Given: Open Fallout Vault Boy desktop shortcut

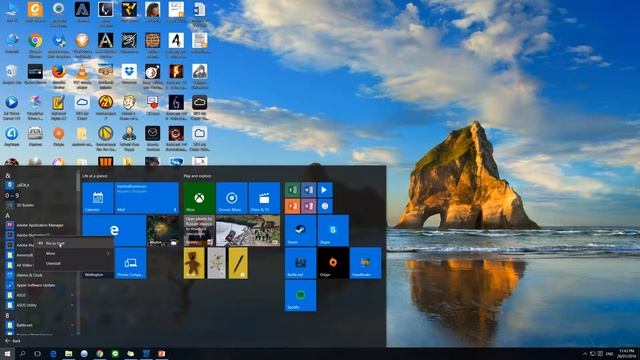Looking at the screenshot, I should tap(129, 106).
